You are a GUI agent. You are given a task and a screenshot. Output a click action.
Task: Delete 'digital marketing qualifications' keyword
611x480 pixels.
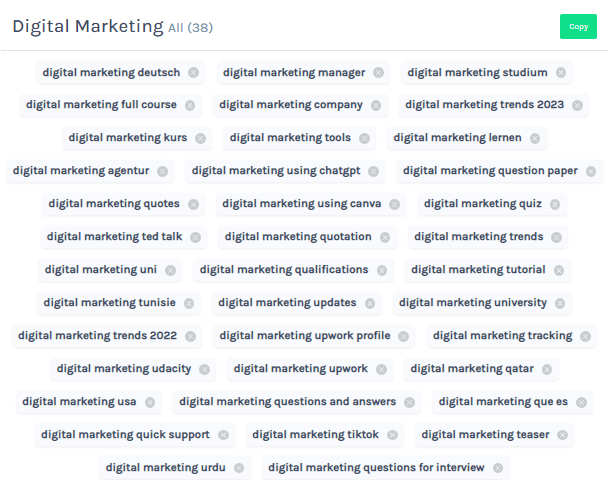click(x=382, y=270)
